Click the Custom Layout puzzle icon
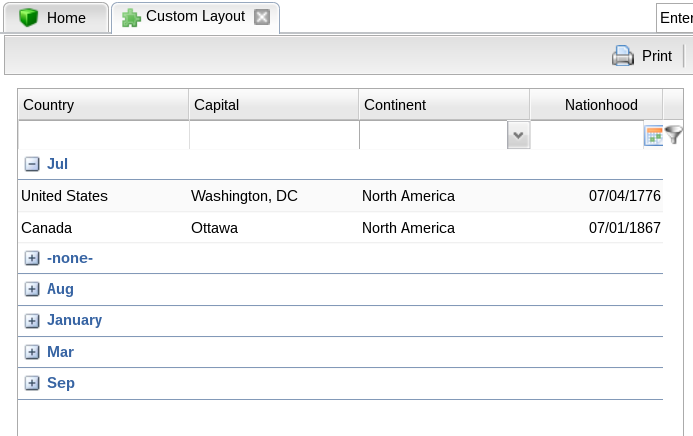This screenshot has height=436, width=693. [x=131, y=17]
